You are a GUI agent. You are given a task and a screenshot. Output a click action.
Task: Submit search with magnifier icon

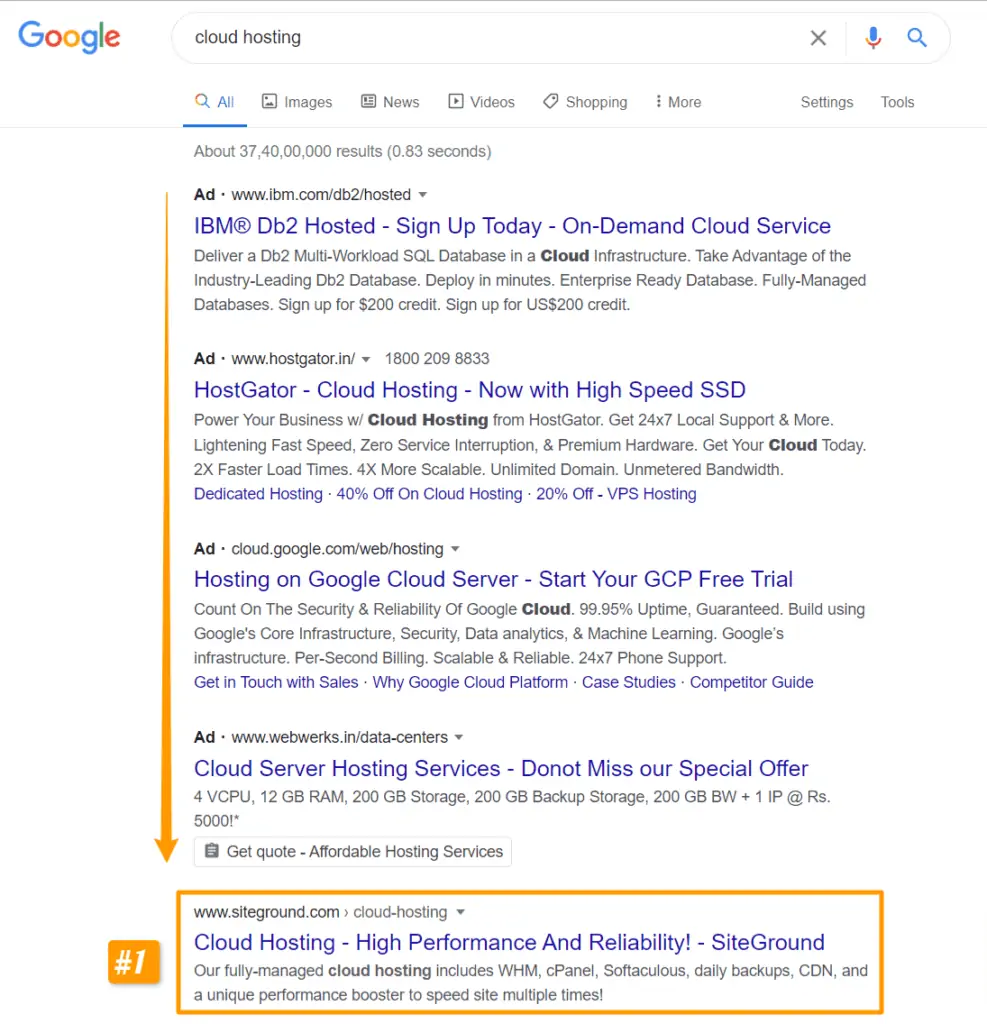pyautogui.click(x=917, y=38)
